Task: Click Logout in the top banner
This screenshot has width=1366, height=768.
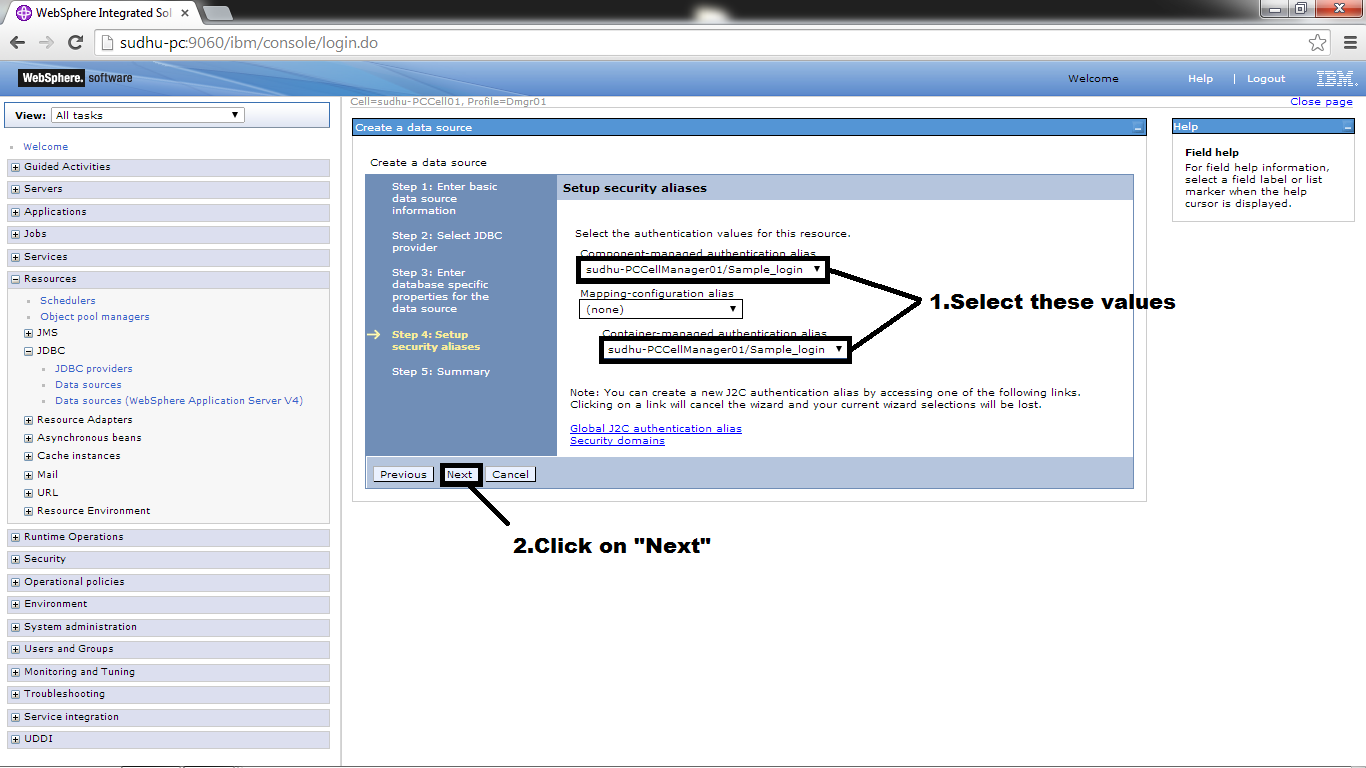Action: pos(1265,78)
